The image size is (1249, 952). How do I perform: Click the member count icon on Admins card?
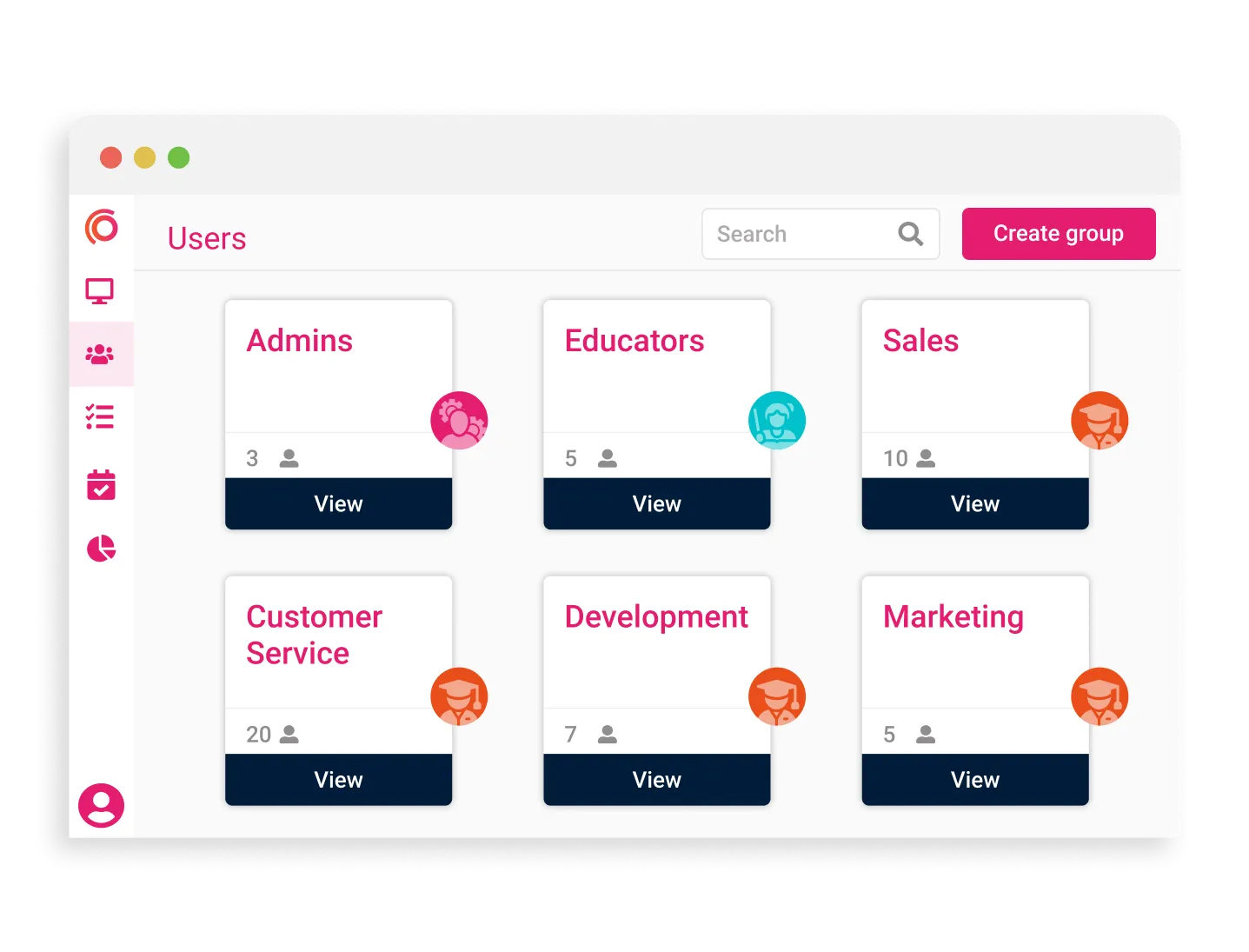click(x=287, y=458)
